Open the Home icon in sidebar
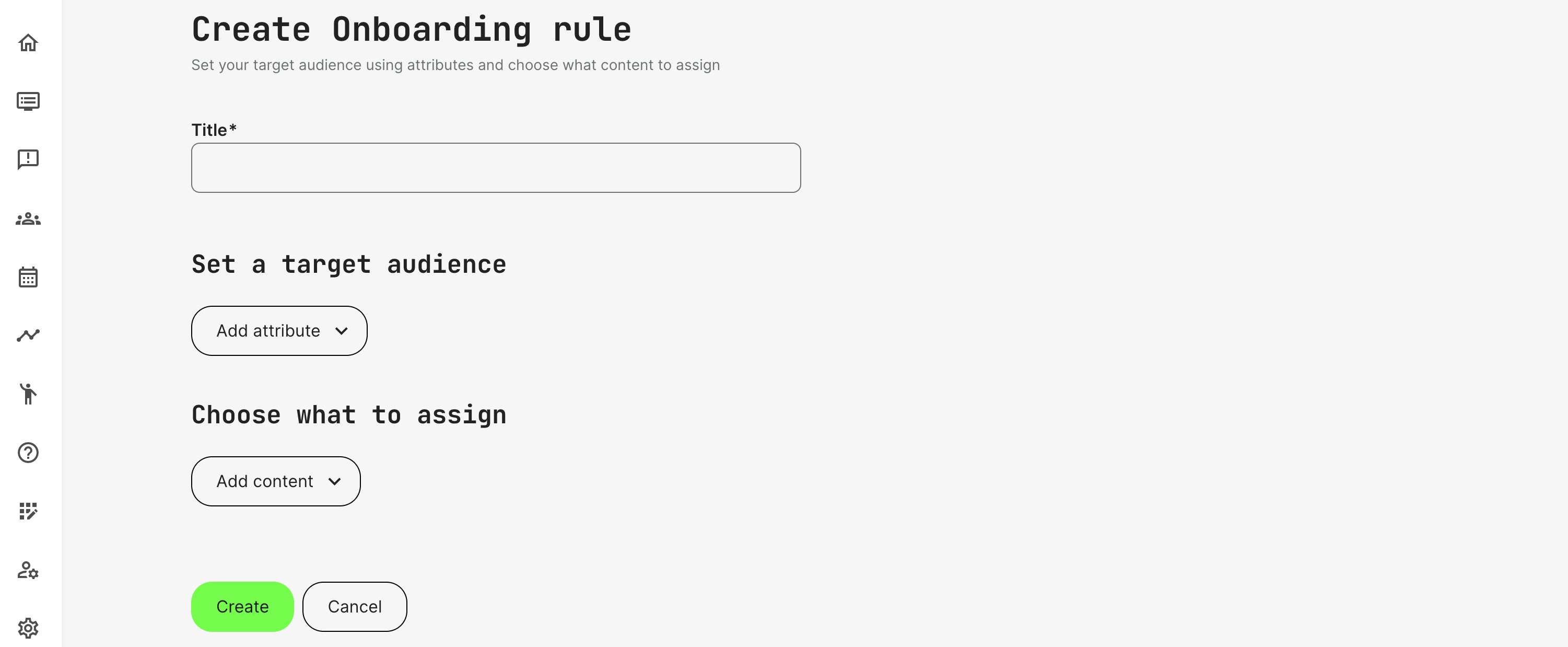 (x=28, y=43)
